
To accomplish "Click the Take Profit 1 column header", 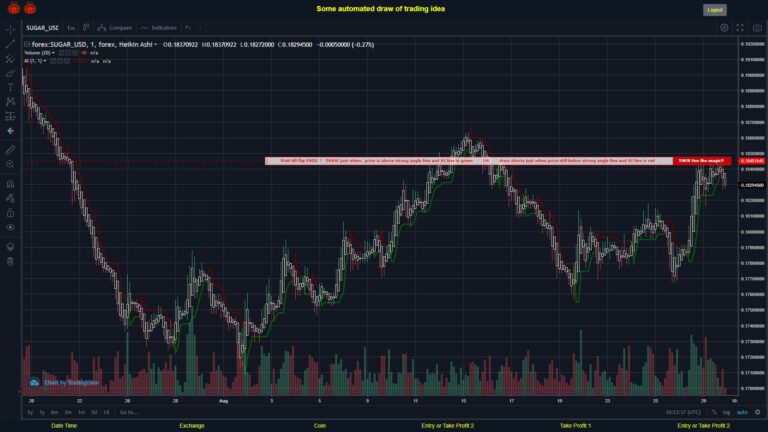I will coord(576,426).
